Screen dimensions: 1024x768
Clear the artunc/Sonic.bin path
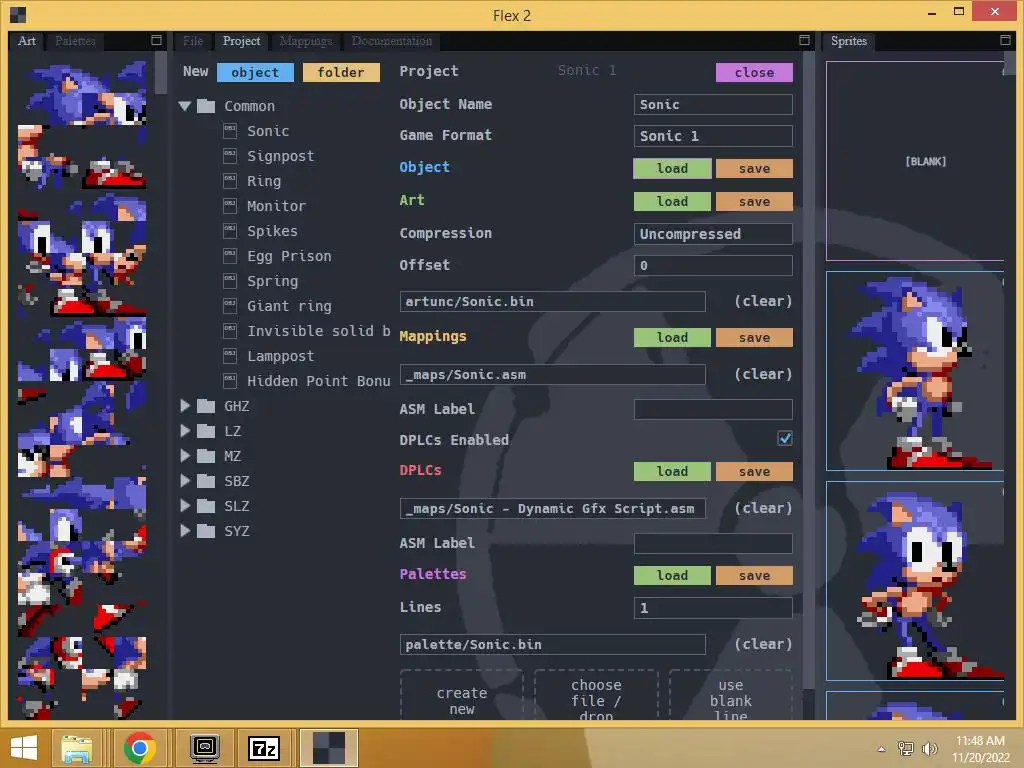[x=763, y=301]
